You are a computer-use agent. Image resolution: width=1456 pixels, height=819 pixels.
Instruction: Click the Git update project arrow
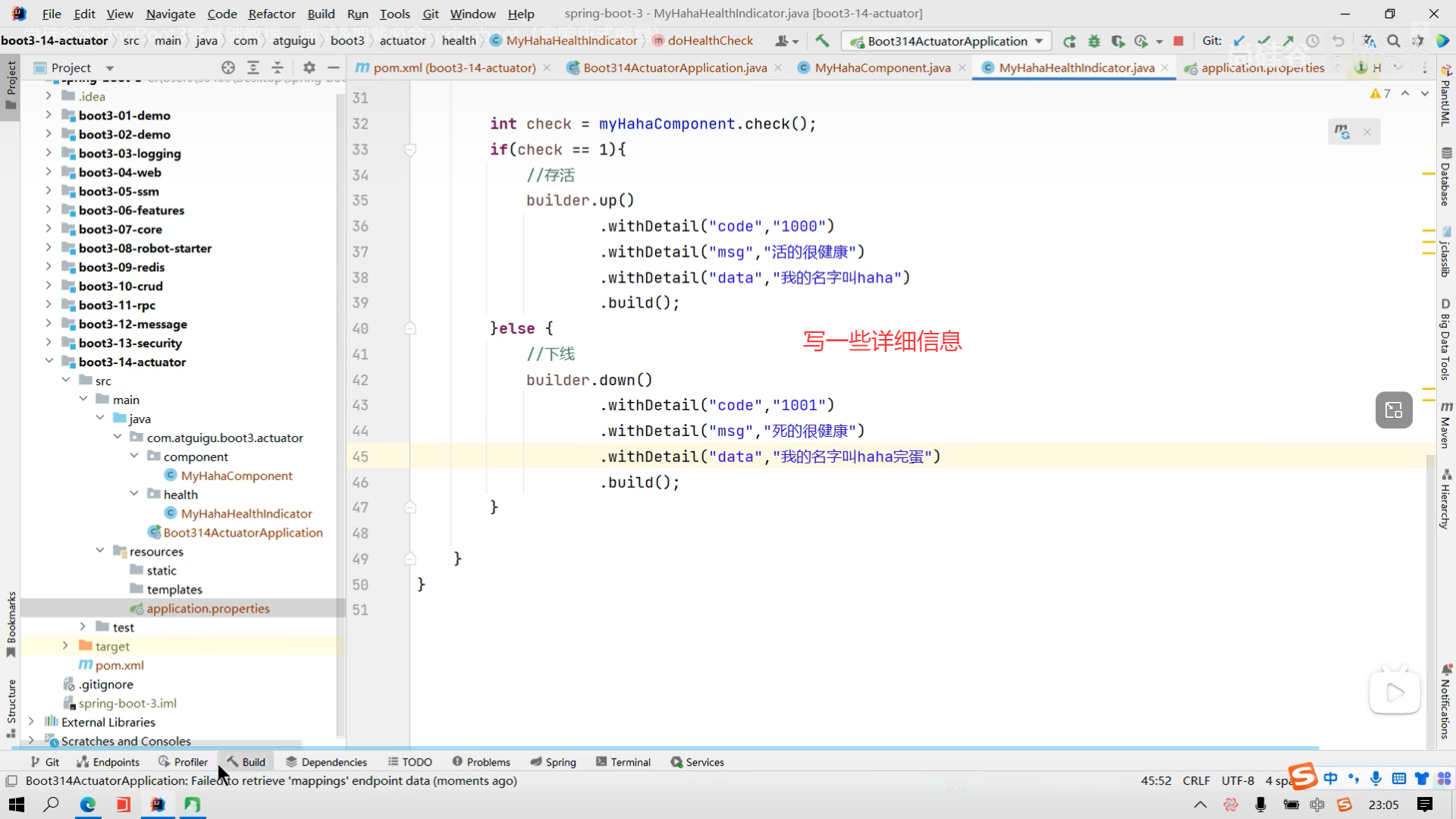tap(1239, 41)
